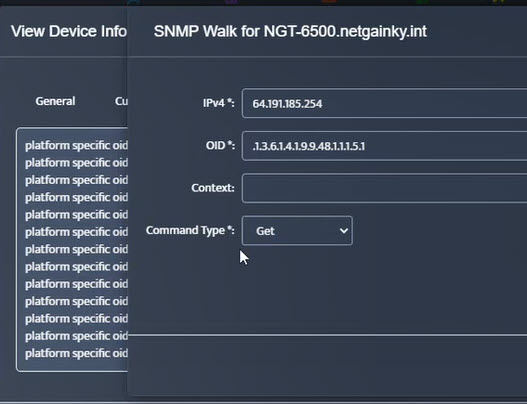Click the OID field label
Screen dimensions: 527x404
click(x=220, y=146)
